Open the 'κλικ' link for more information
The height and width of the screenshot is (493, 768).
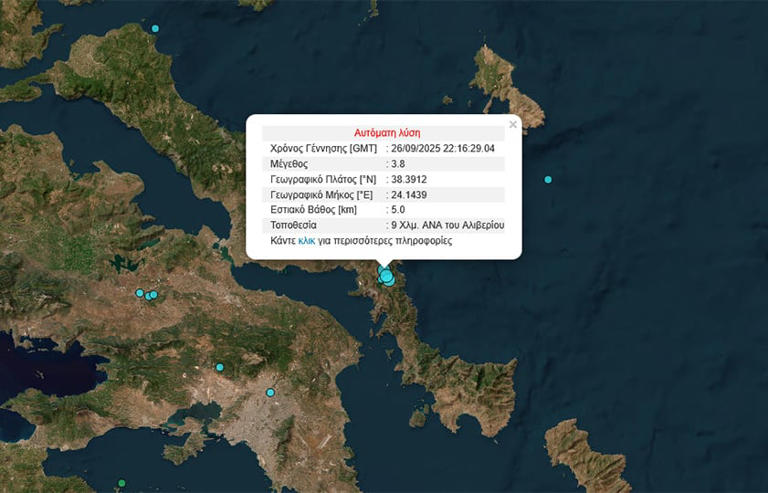click(x=307, y=241)
